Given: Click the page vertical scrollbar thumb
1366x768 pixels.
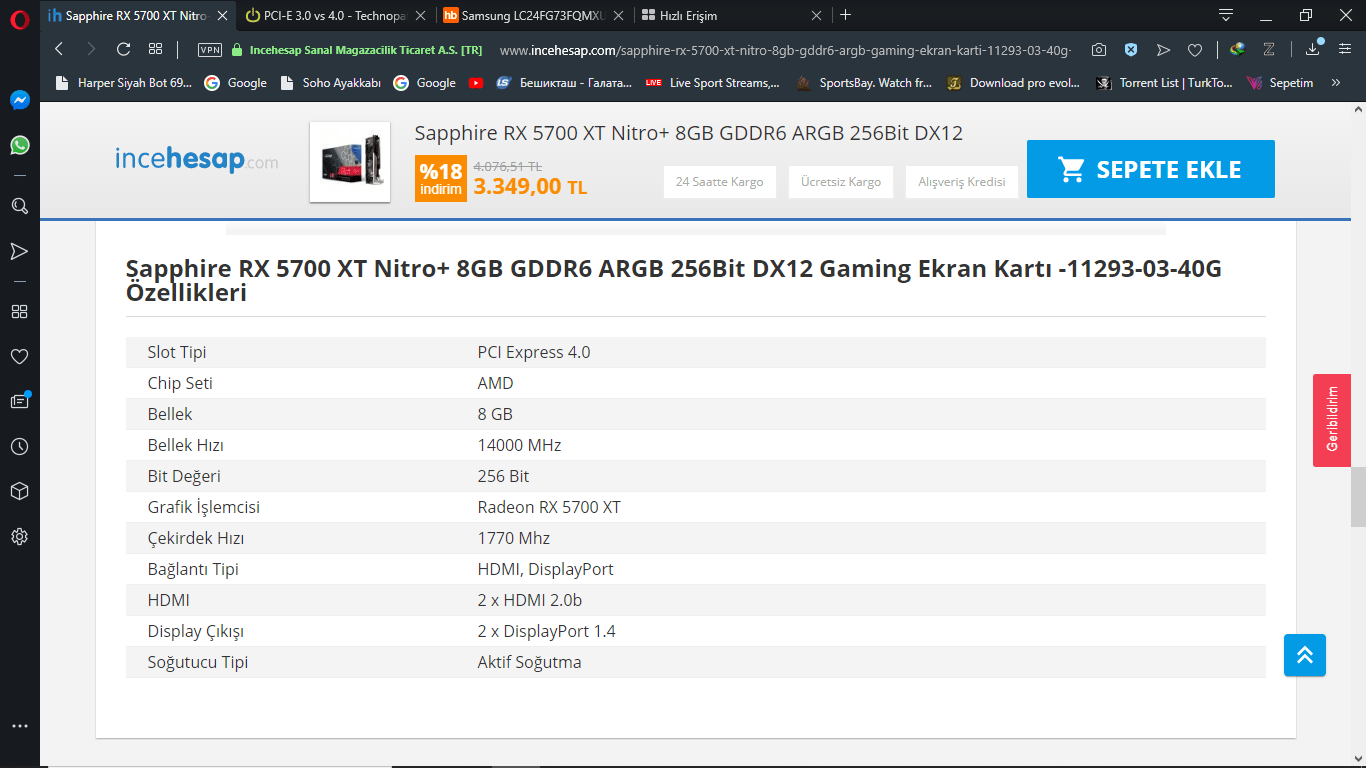Looking at the screenshot, I should click(1358, 497).
